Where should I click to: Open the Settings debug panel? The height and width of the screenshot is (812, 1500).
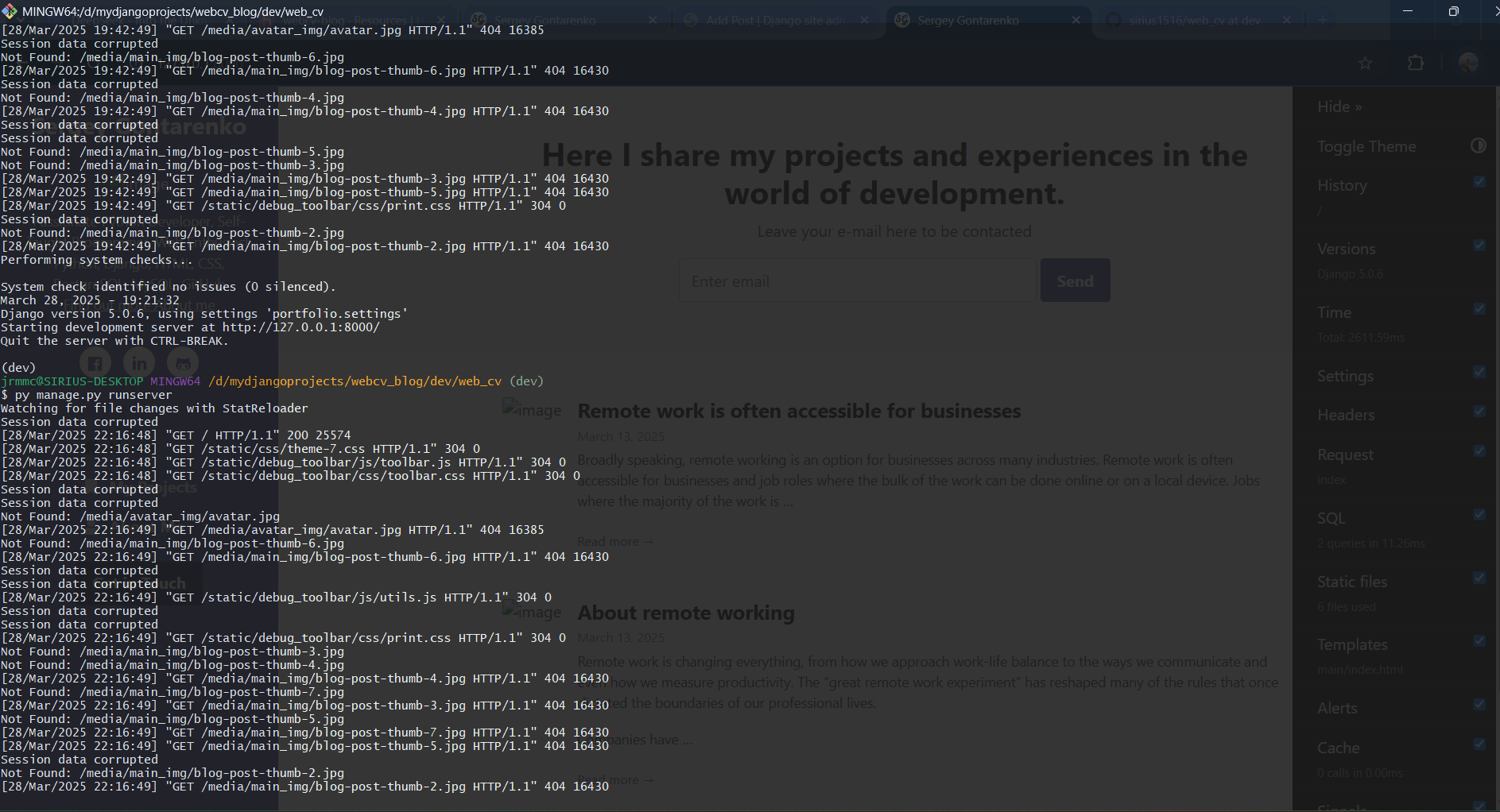1345,376
